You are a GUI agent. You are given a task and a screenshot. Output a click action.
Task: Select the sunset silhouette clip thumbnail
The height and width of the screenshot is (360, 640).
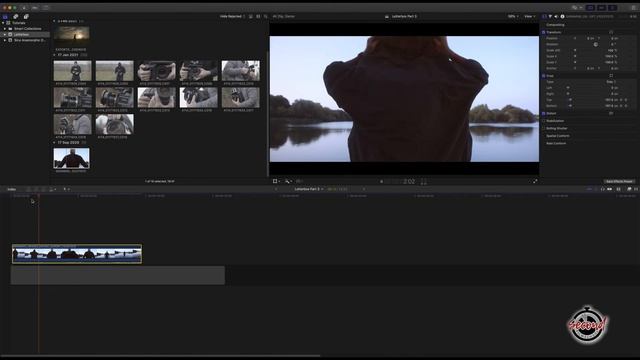(71, 35)
